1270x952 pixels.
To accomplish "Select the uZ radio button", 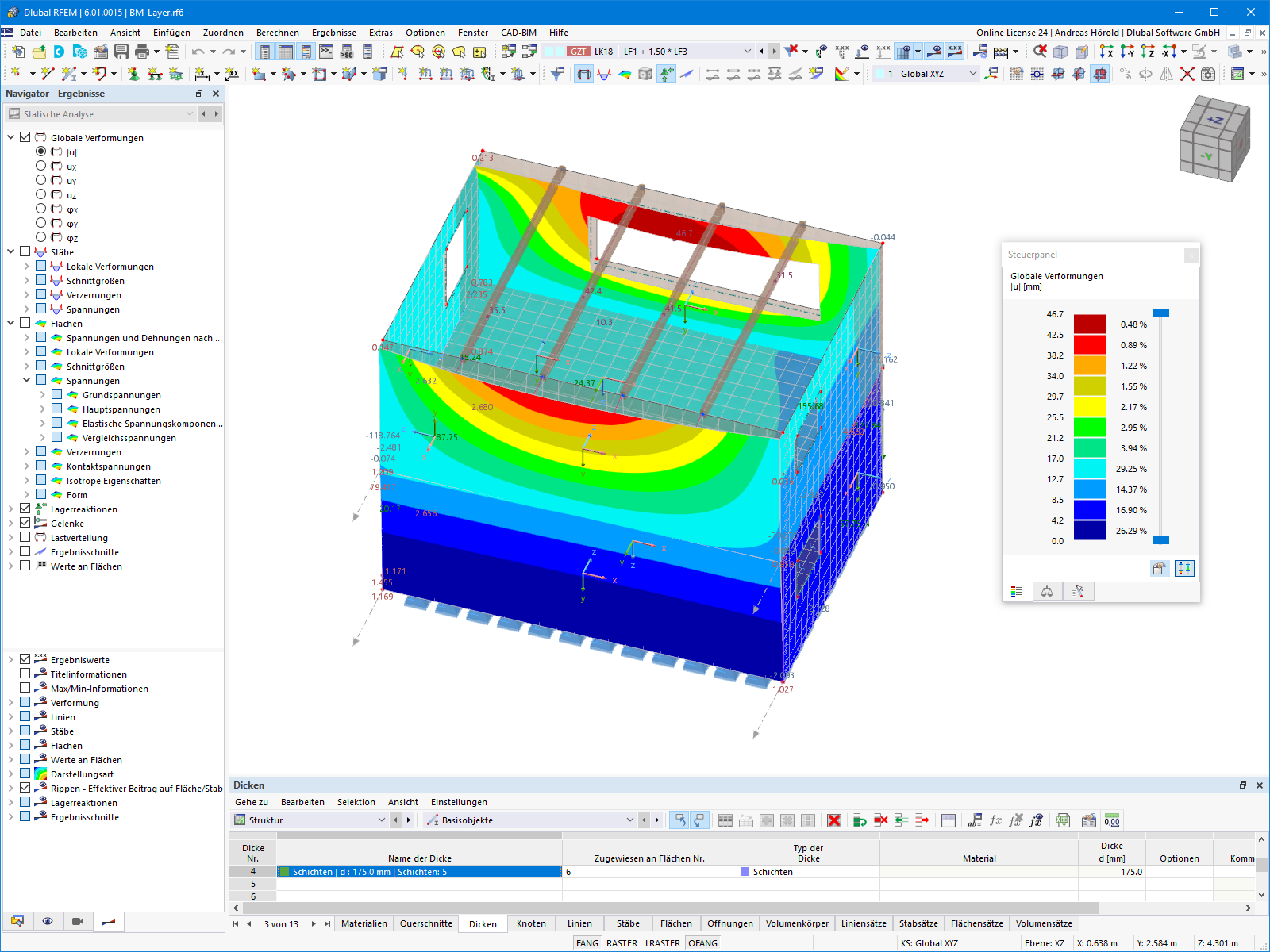I will point(40,194).
